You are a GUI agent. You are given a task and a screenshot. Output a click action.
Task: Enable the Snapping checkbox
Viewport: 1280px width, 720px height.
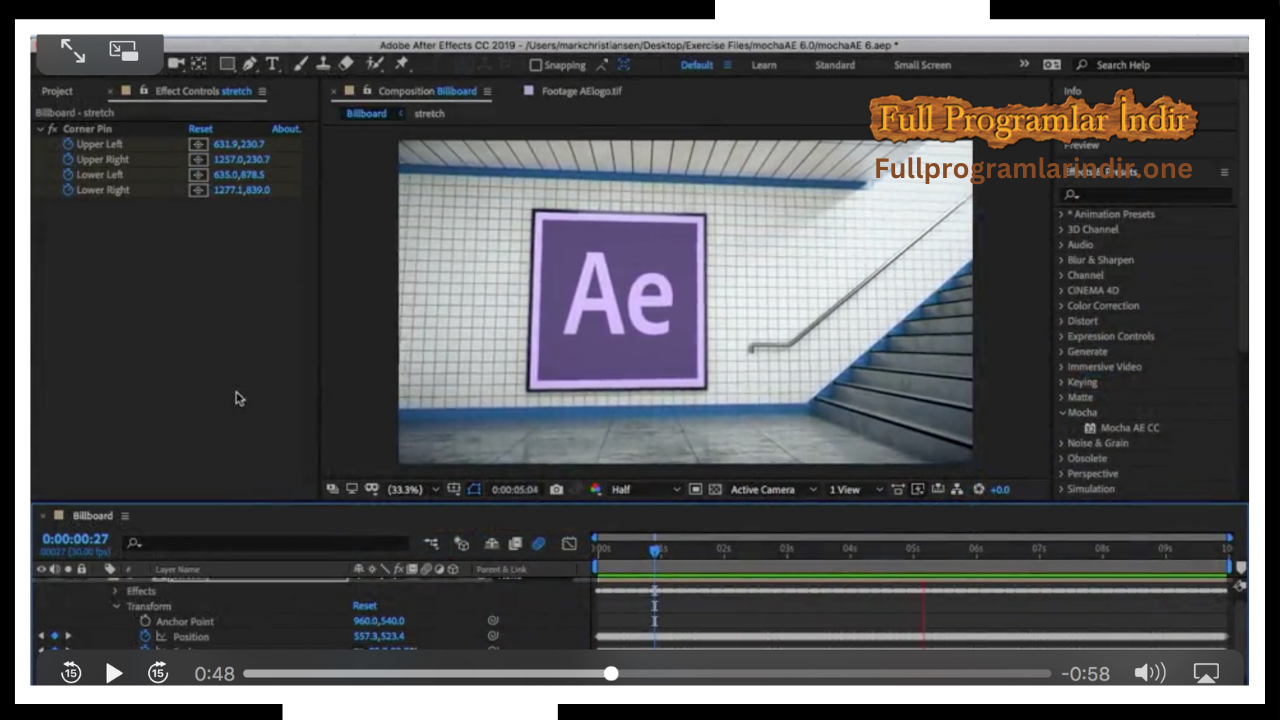click(535, 65)
